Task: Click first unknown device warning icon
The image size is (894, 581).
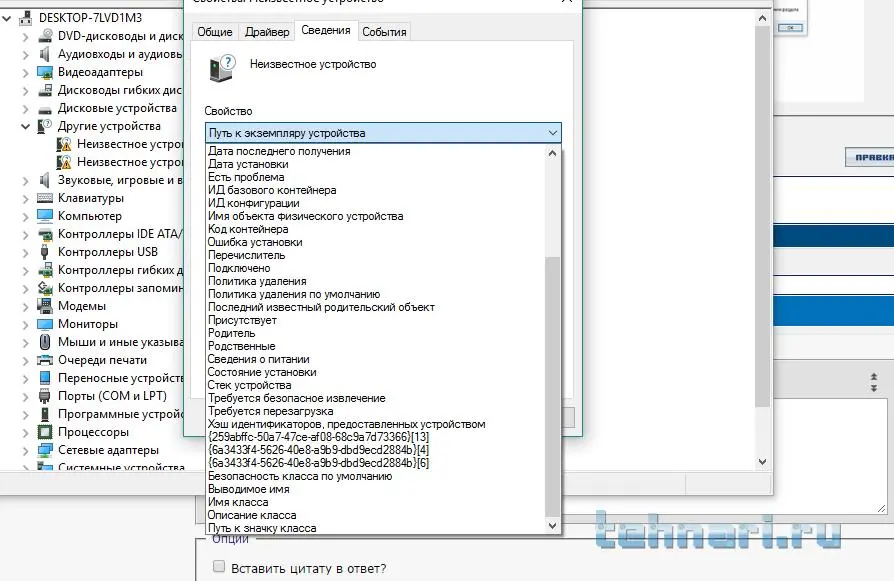Action: [x=64, y=144]
